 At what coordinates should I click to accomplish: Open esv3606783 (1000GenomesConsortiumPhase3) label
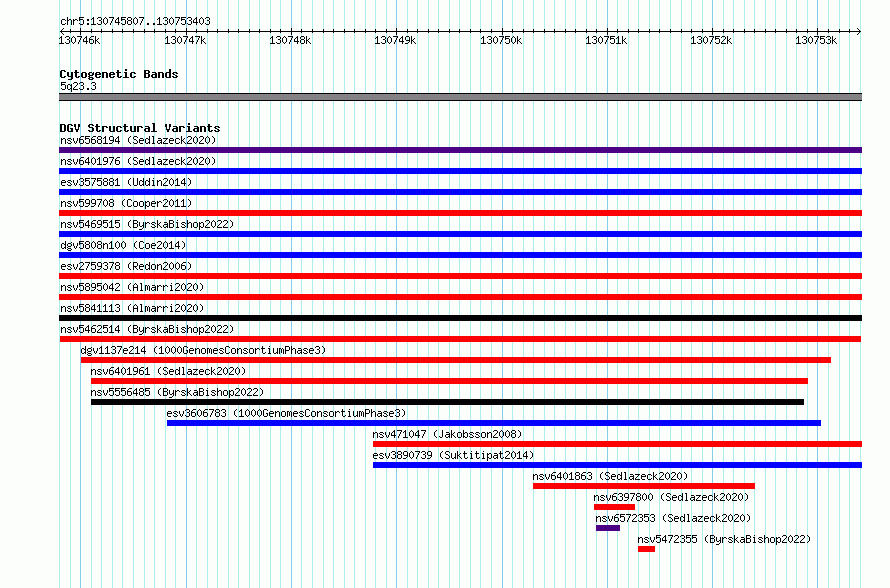point(286,413)
